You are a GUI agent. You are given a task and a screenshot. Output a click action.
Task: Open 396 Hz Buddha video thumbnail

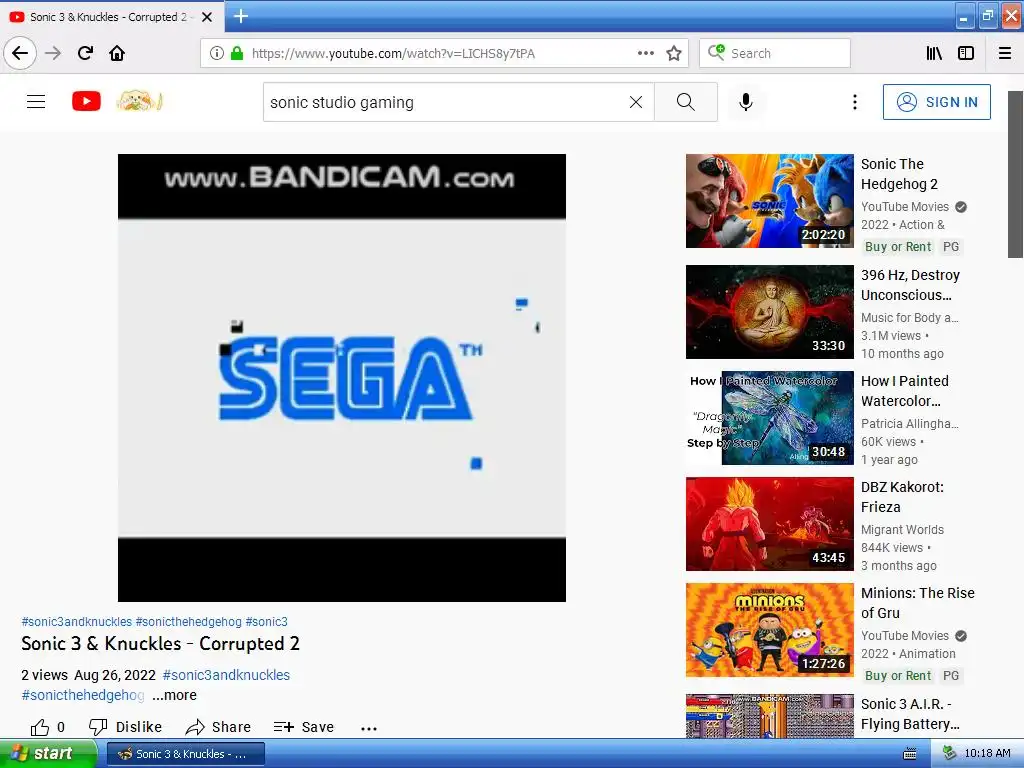[x=769, y=312]
